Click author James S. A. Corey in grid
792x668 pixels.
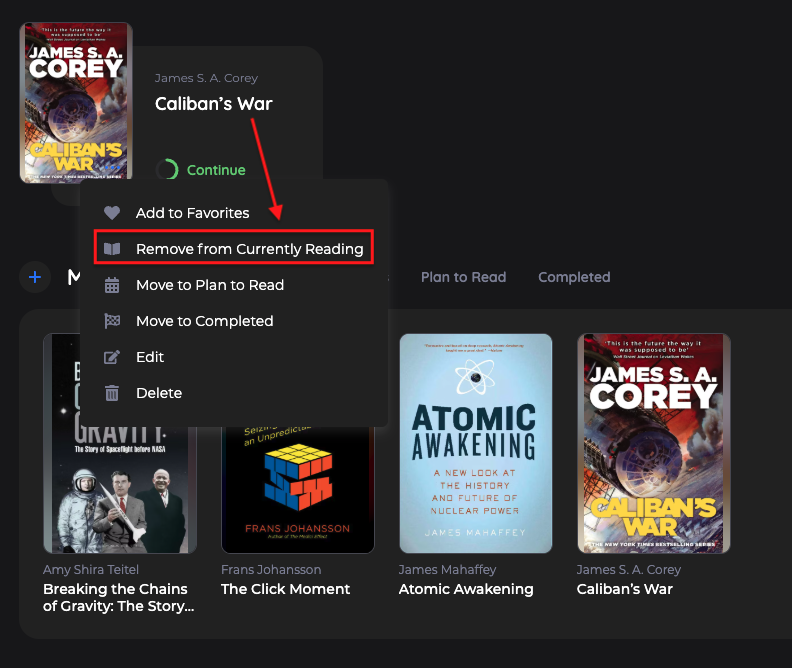629,570
